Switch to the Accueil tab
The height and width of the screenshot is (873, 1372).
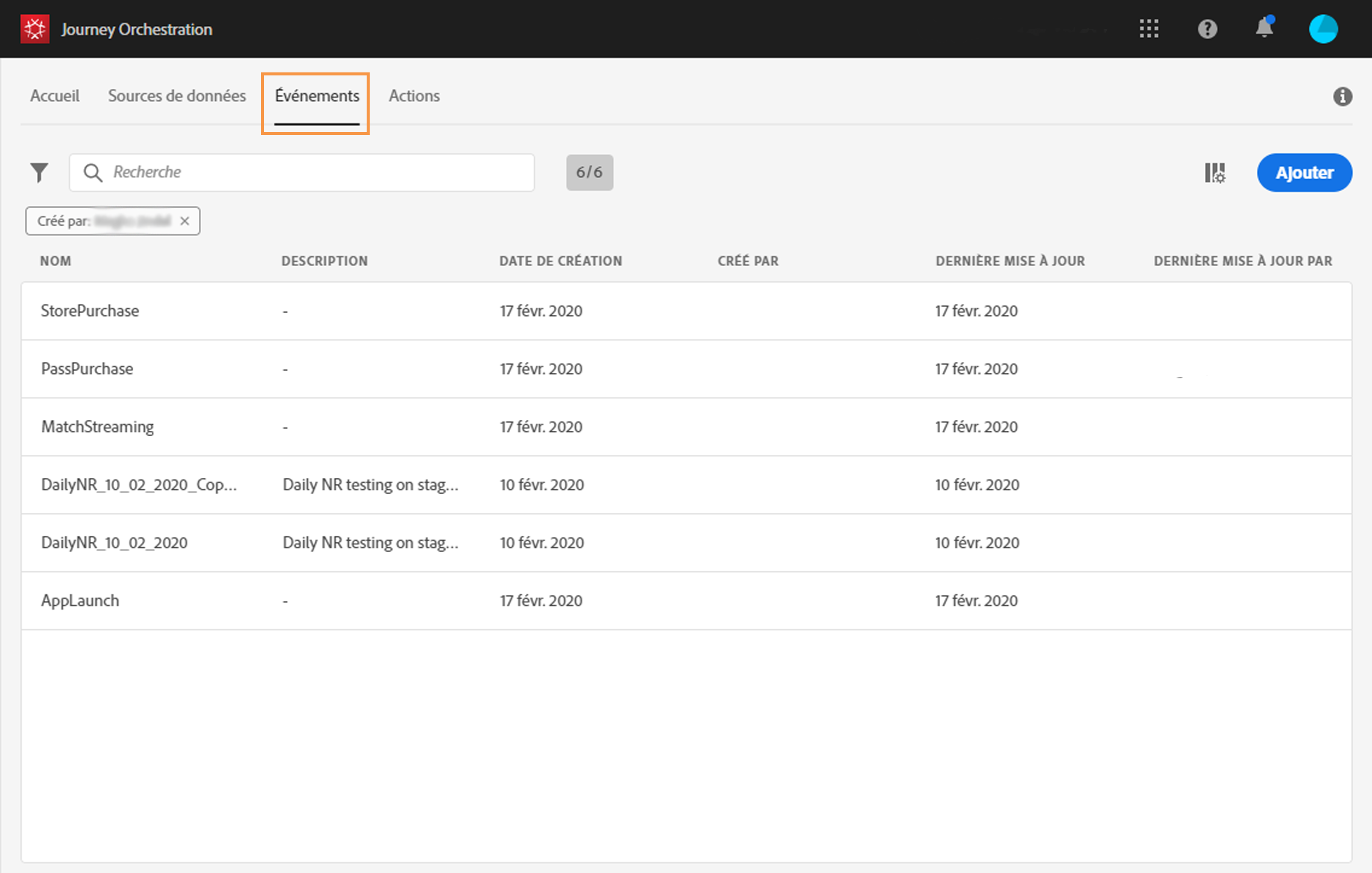[x=55, y=96]
